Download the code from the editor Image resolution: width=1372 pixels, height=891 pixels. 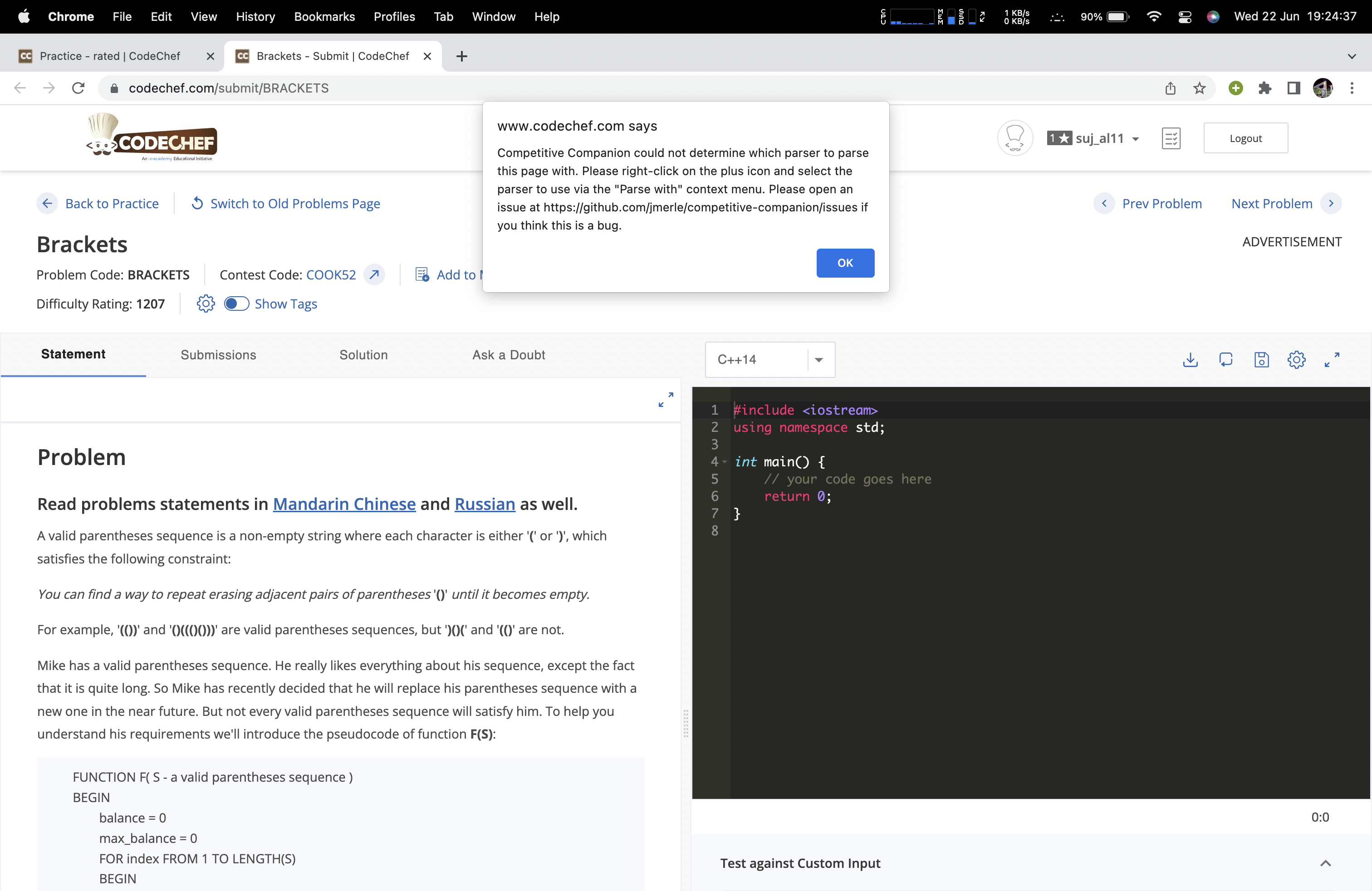click(1190, 360)
